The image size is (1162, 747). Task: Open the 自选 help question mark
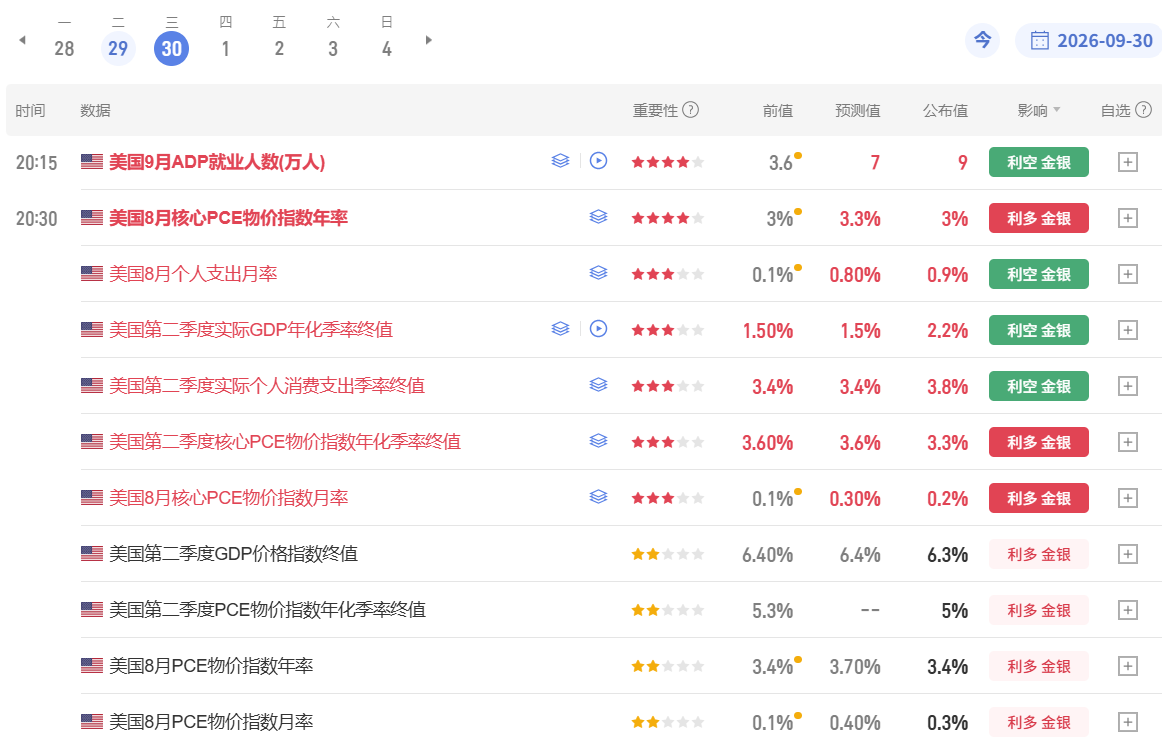[1143, 110]
